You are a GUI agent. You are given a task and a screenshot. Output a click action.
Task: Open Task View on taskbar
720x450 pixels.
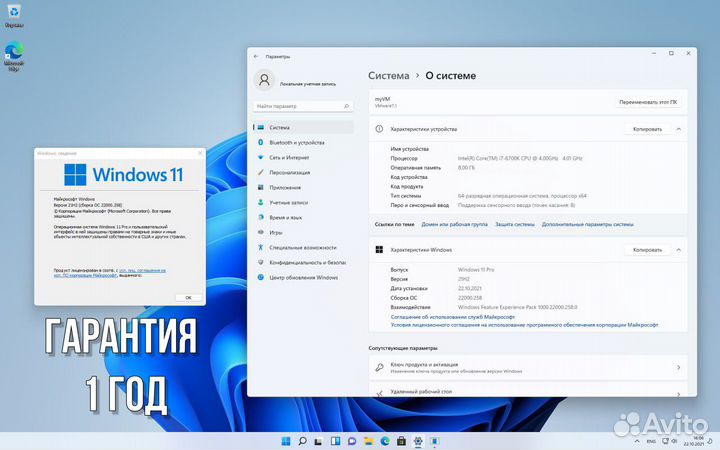pyautogui.click(x=319, y=441)
